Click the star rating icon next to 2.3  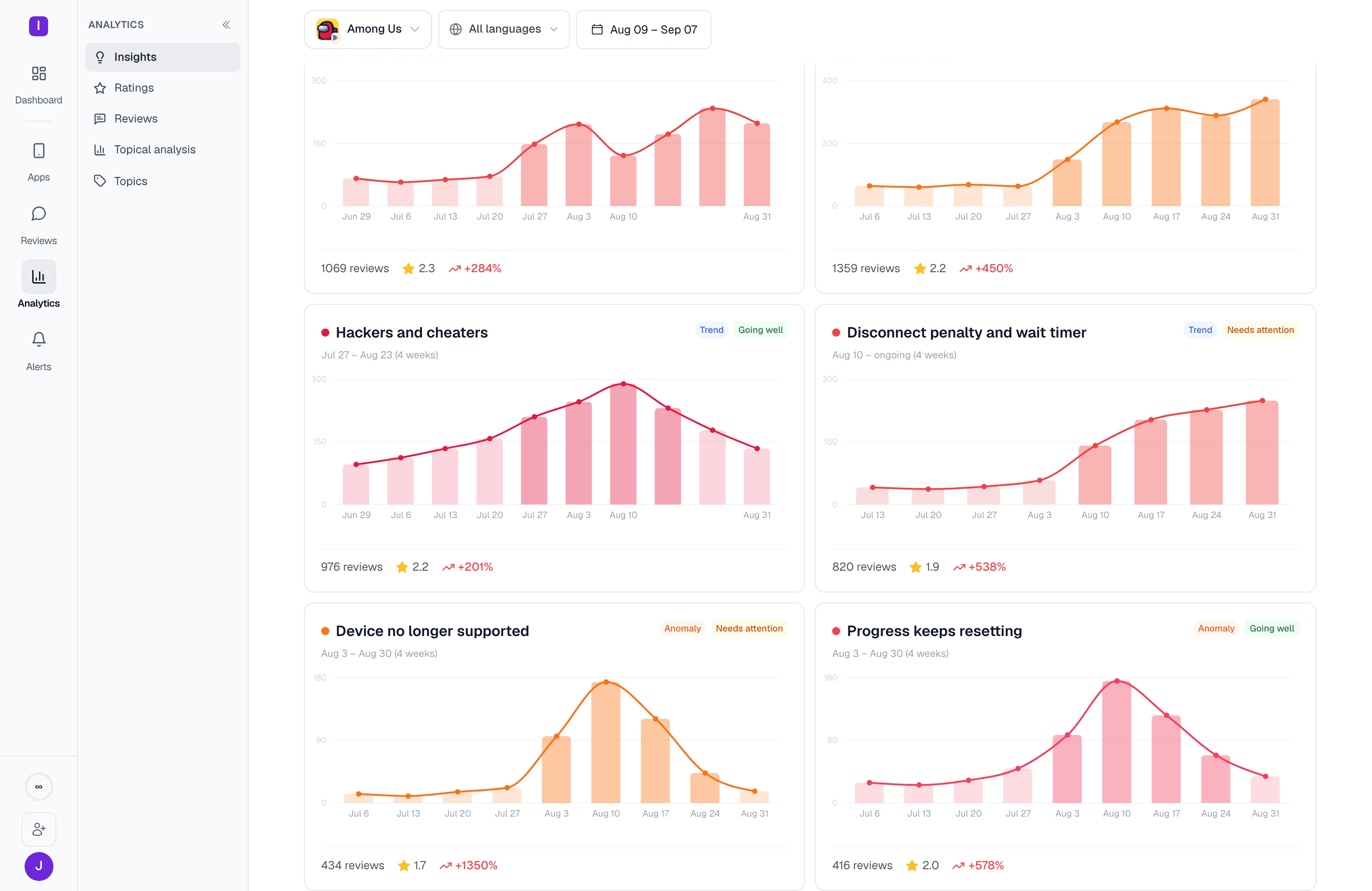point(408,269)
